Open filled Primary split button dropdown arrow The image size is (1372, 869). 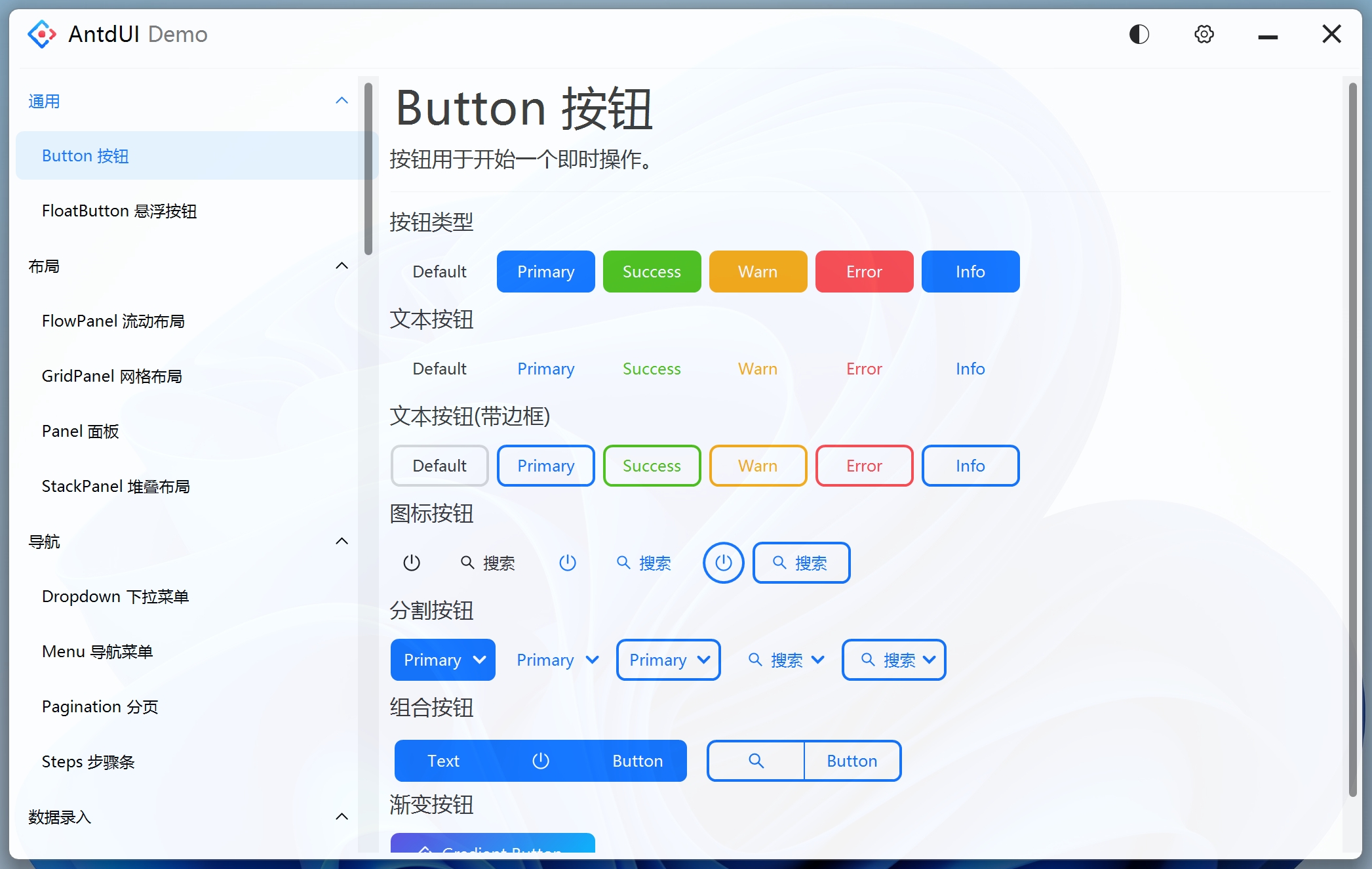(480, 660)
